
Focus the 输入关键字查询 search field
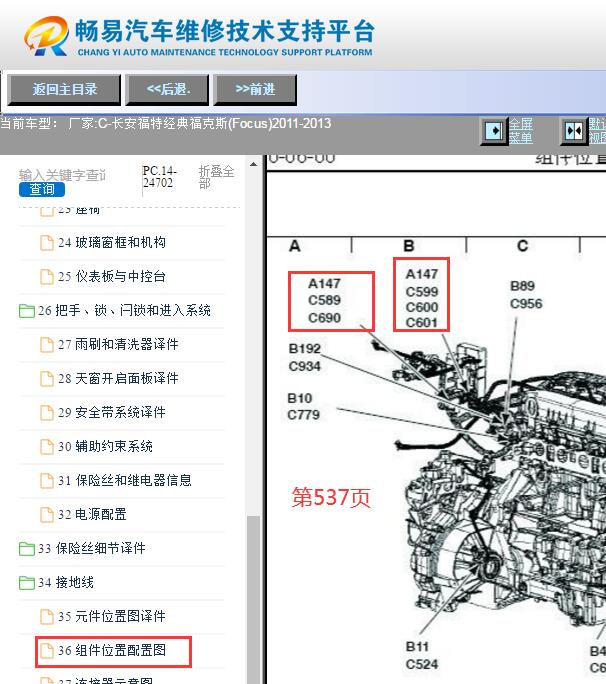(x=62, y=175)
